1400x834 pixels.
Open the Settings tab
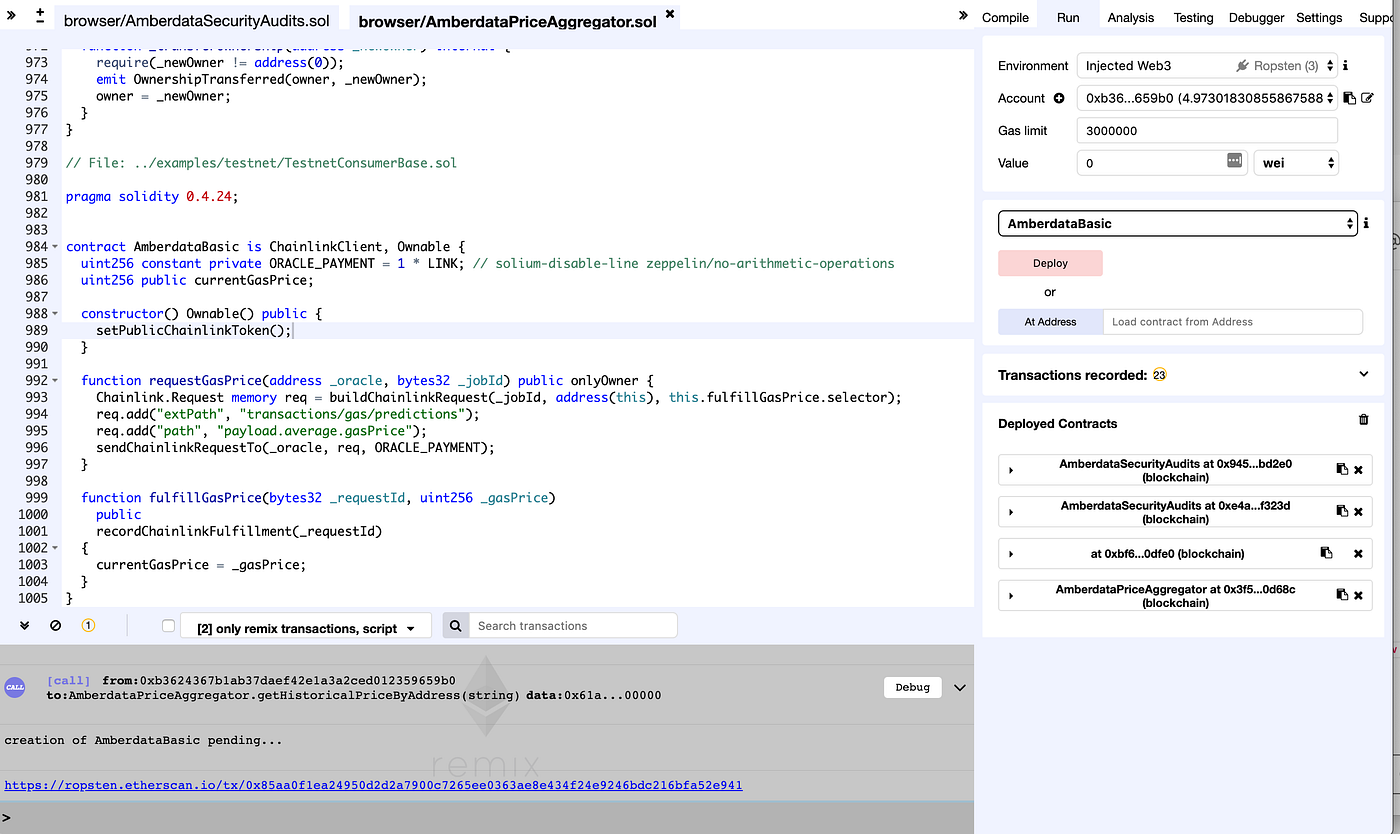point(1319,17)
